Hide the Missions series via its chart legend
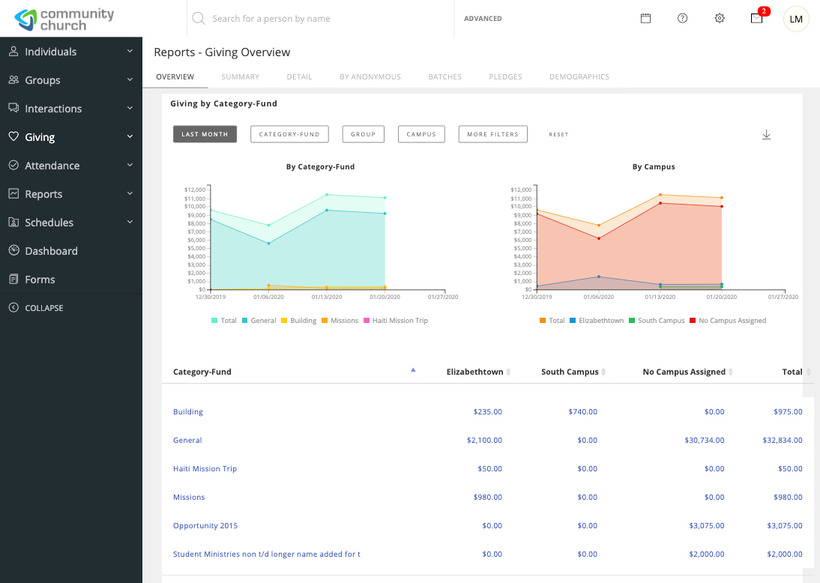The width and height of the screenshot is (820, 583). 347,320
